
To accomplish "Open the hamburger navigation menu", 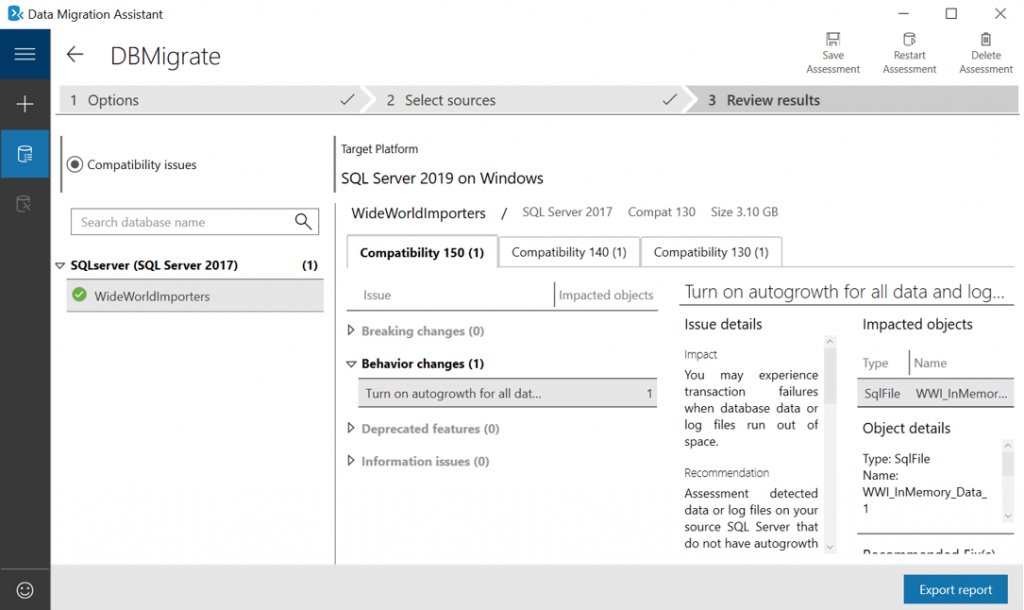I will [24, 54].
